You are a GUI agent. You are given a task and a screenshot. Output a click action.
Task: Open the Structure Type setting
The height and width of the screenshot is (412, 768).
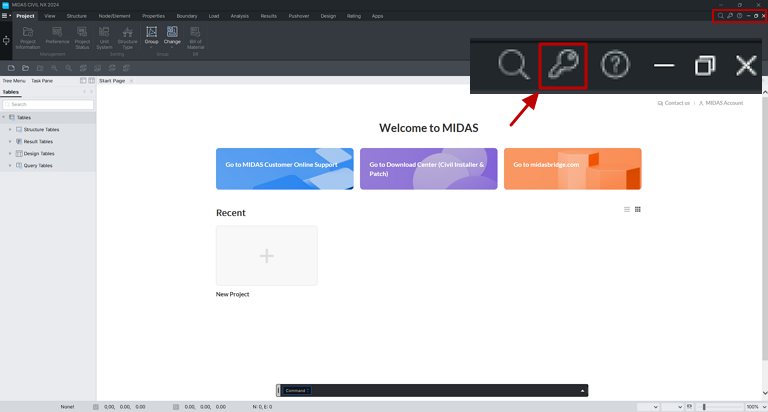[x=127, y=38]
